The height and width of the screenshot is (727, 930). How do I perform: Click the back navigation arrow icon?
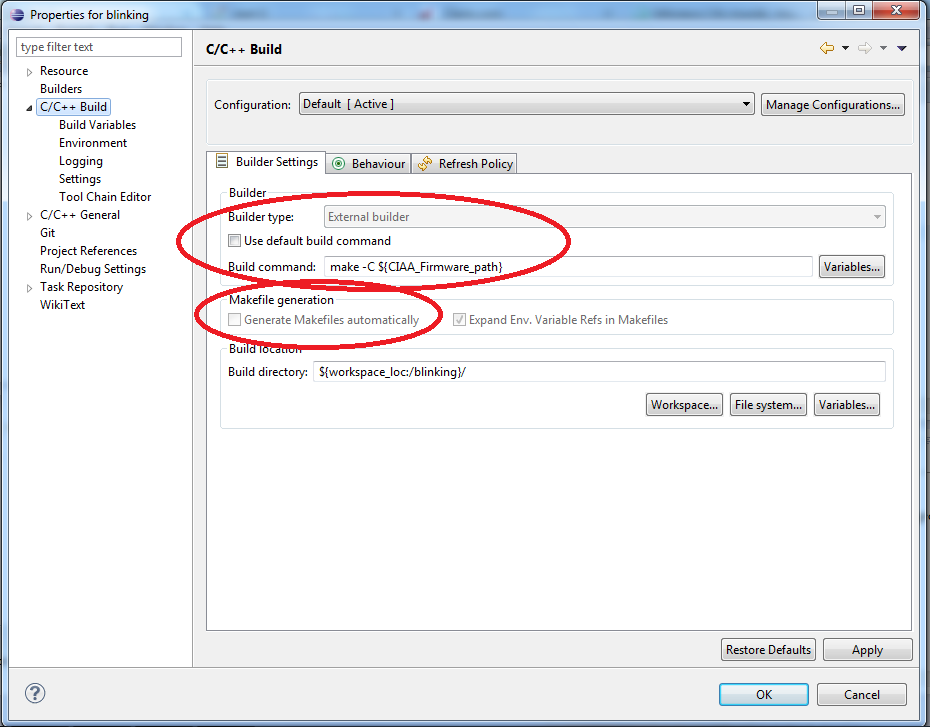(827, 48)
